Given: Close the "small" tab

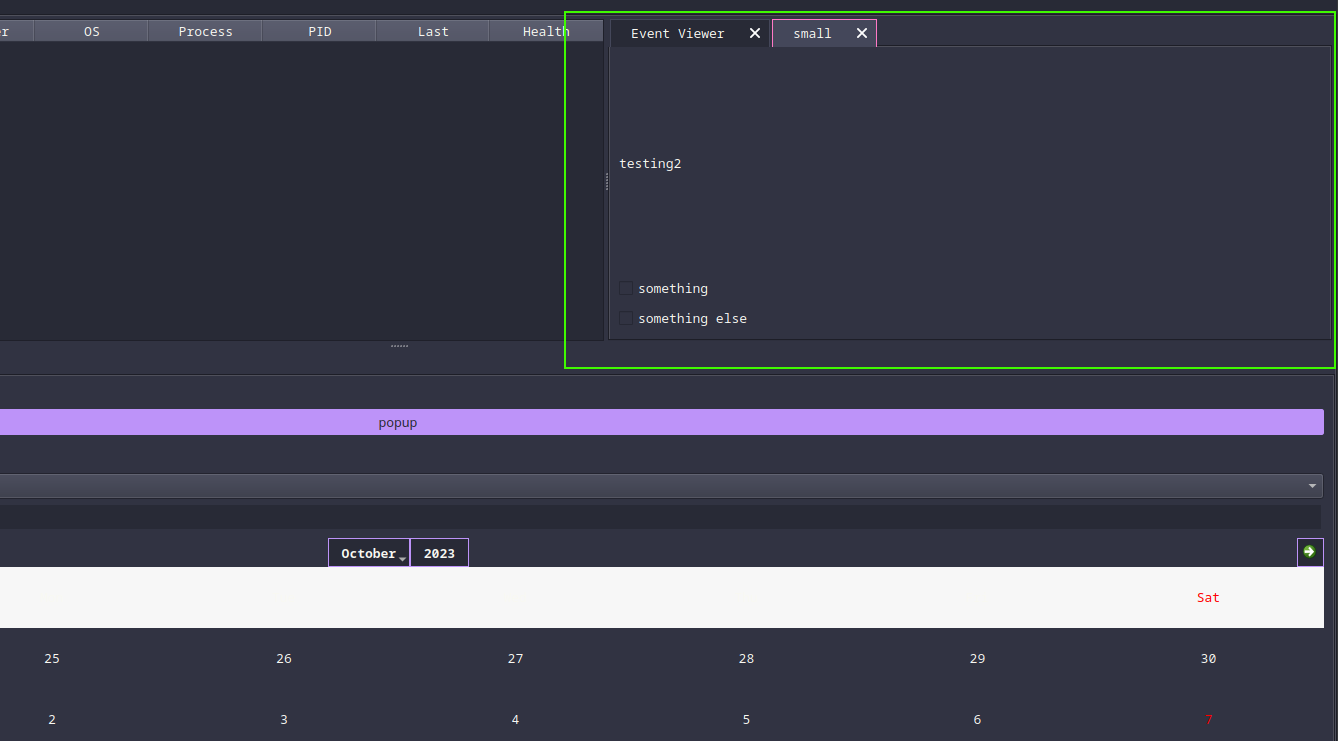Looking at the screenshot, I should coord(861,33).
